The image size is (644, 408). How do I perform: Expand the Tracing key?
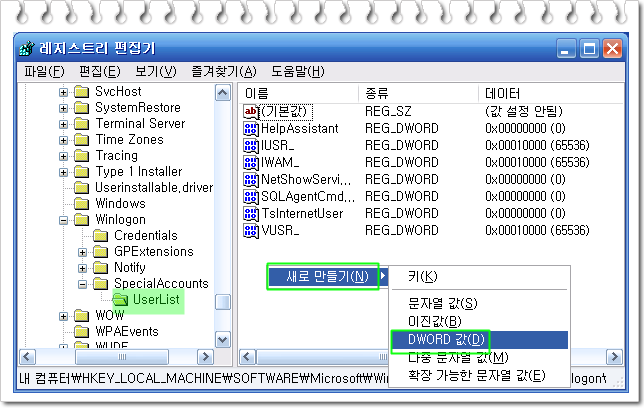pyautogui.click(x=63, y=156)
